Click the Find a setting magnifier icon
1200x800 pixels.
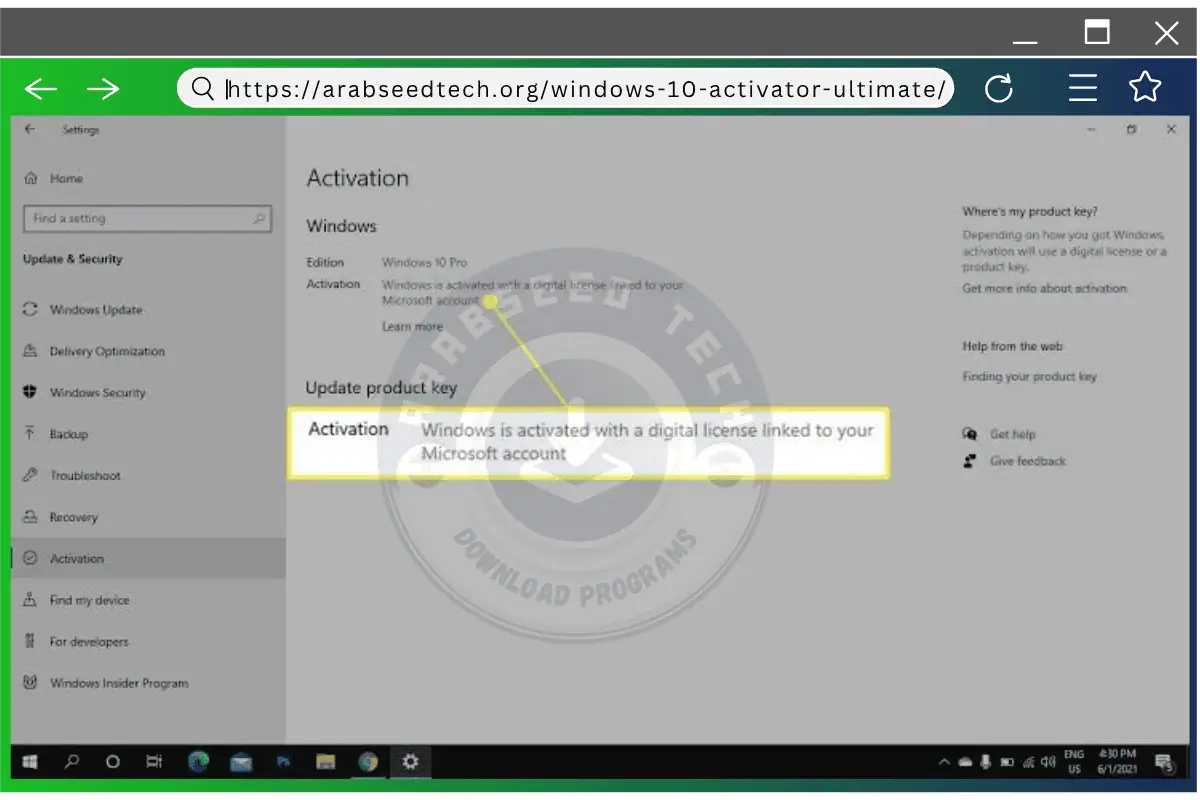click(x=259, y=218)
